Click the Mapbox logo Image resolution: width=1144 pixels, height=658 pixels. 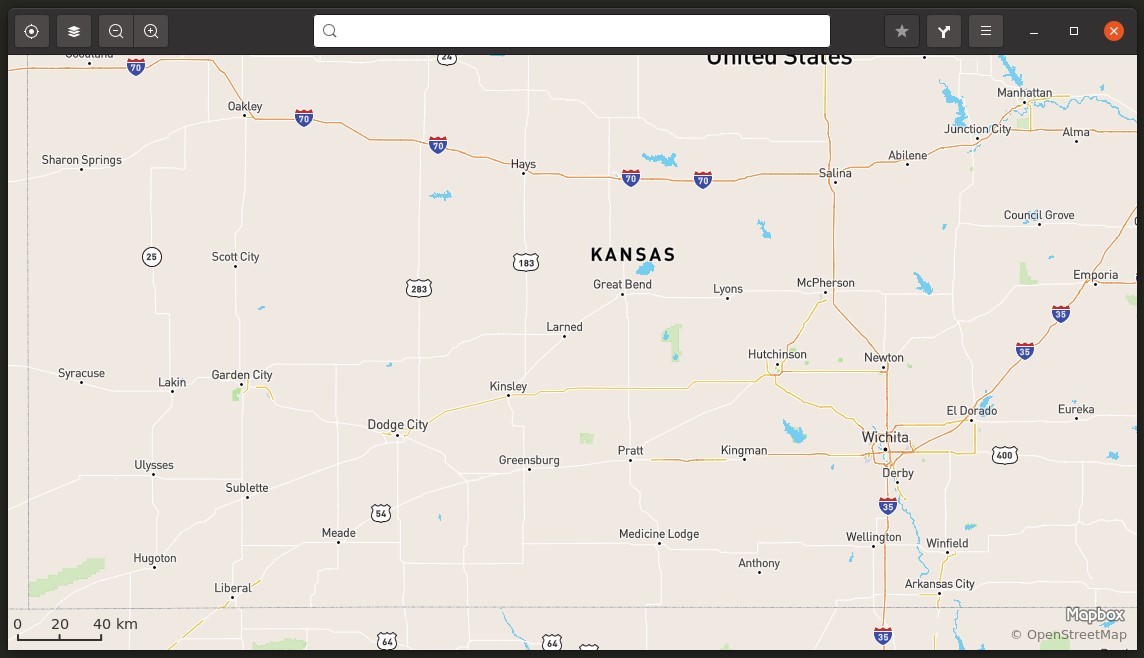(x=1095, y=614)
